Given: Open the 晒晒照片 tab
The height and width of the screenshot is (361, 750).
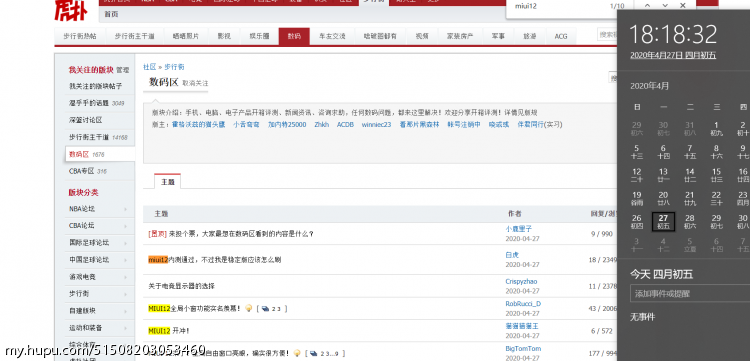Looking at the screenshot, I should point(186,36).
